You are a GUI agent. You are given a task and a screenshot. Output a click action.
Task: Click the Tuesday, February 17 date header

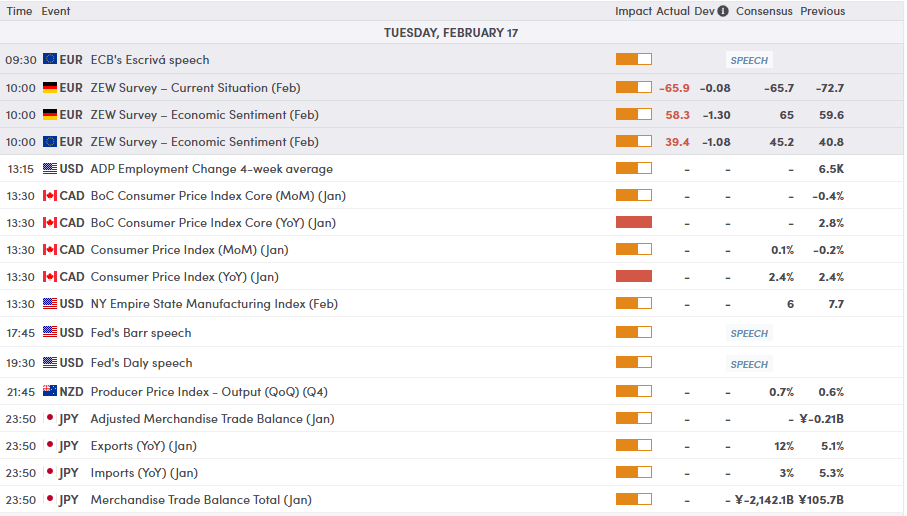point(451,33)
